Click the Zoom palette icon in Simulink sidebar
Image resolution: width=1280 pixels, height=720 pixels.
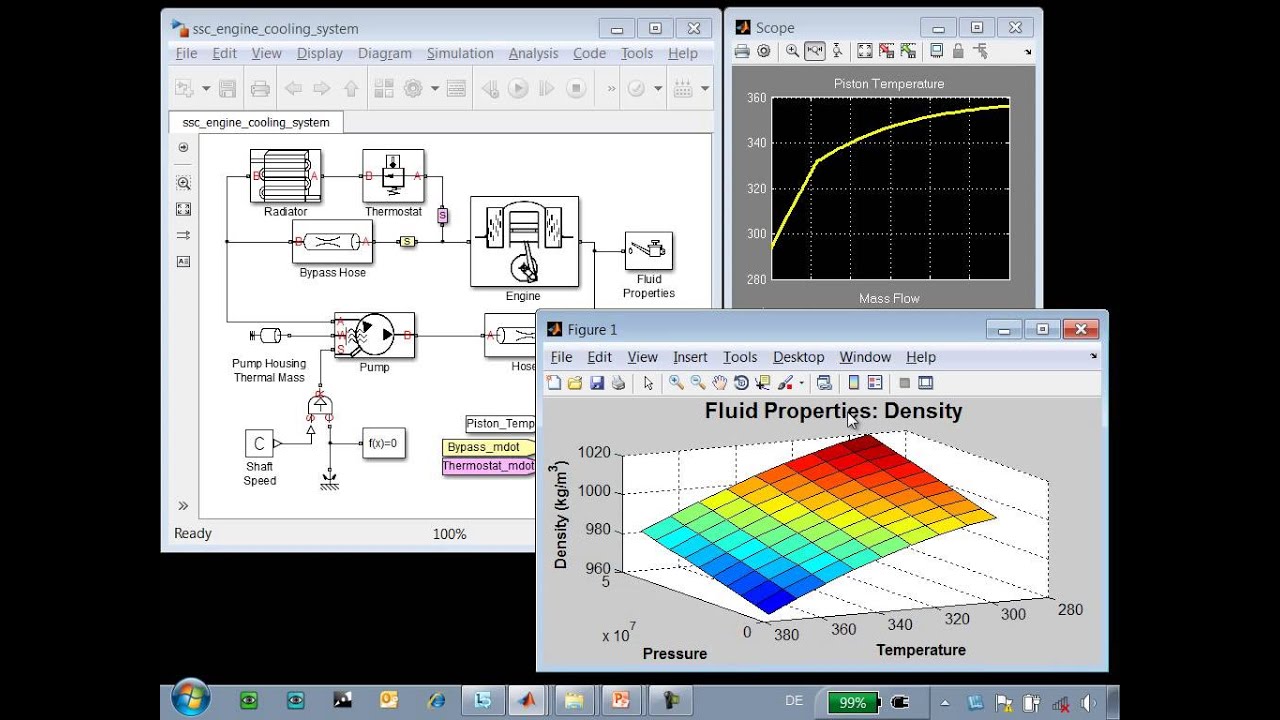point(183,183)
